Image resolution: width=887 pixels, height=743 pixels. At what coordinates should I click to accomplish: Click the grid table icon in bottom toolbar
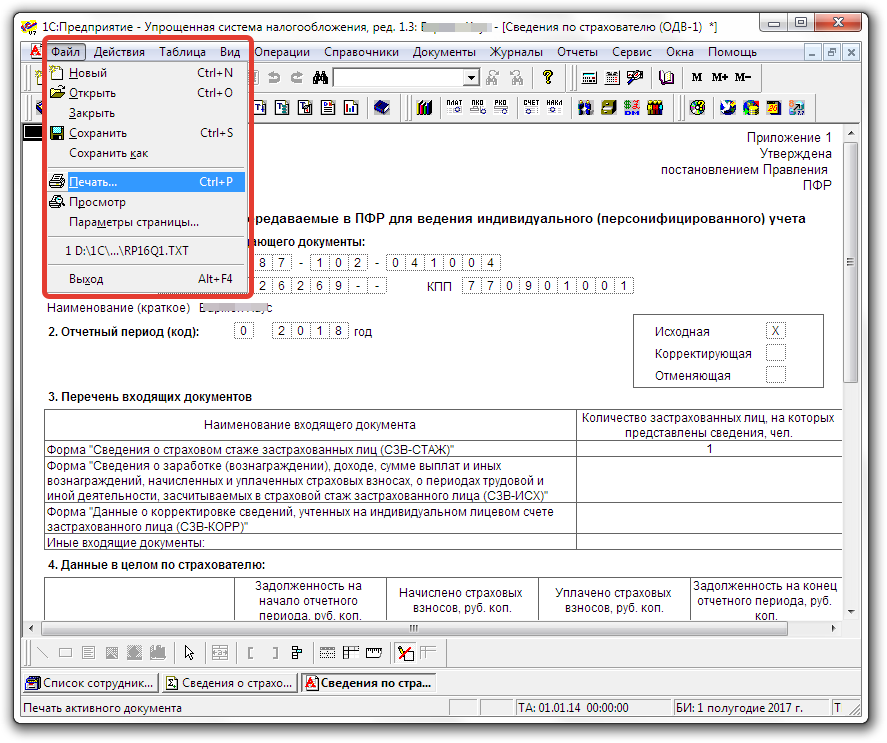point(351,653)
